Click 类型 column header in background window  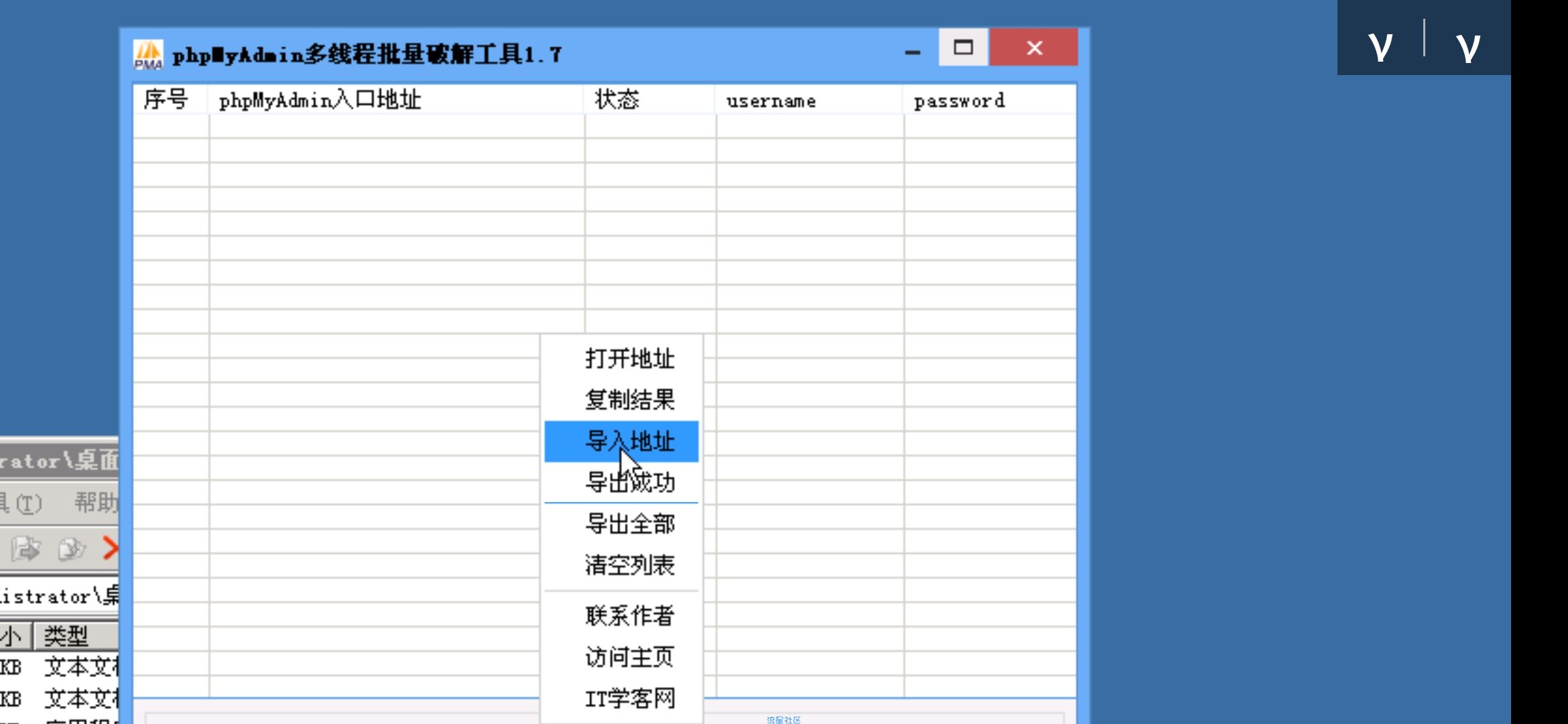click(x=75, y=636)
